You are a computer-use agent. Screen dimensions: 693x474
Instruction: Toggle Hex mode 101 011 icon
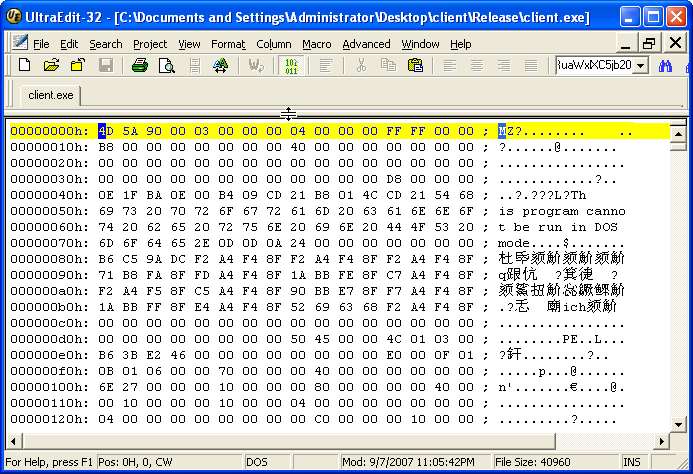(291, 65)
